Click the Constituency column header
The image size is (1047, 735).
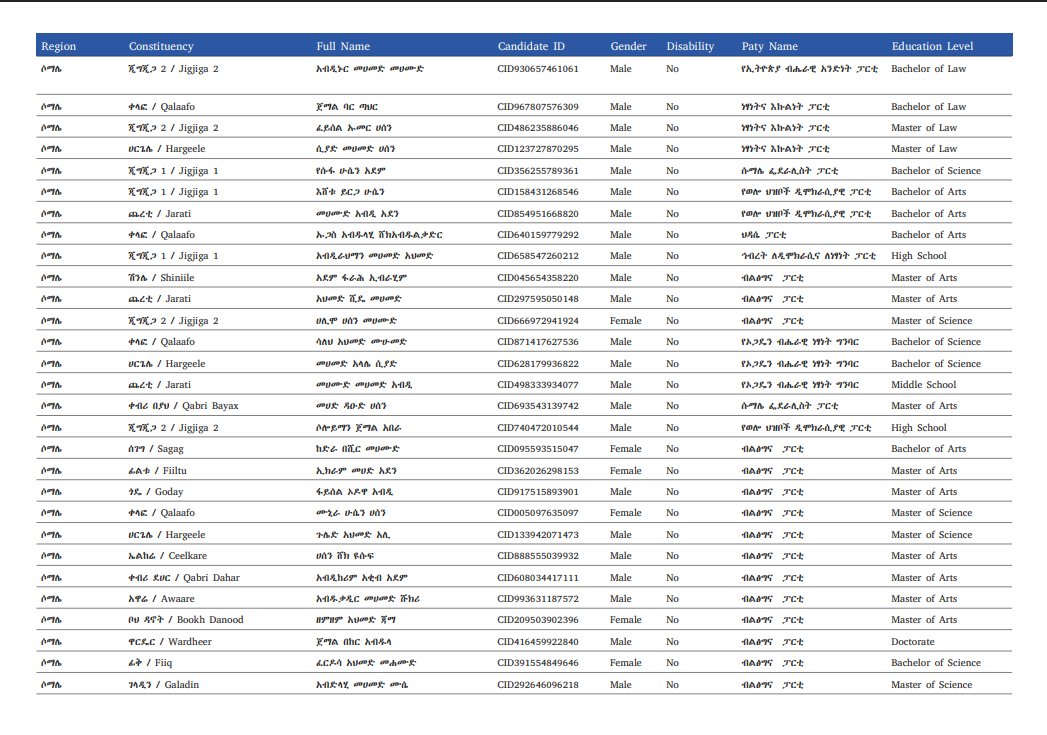click(x=161, y=46)
